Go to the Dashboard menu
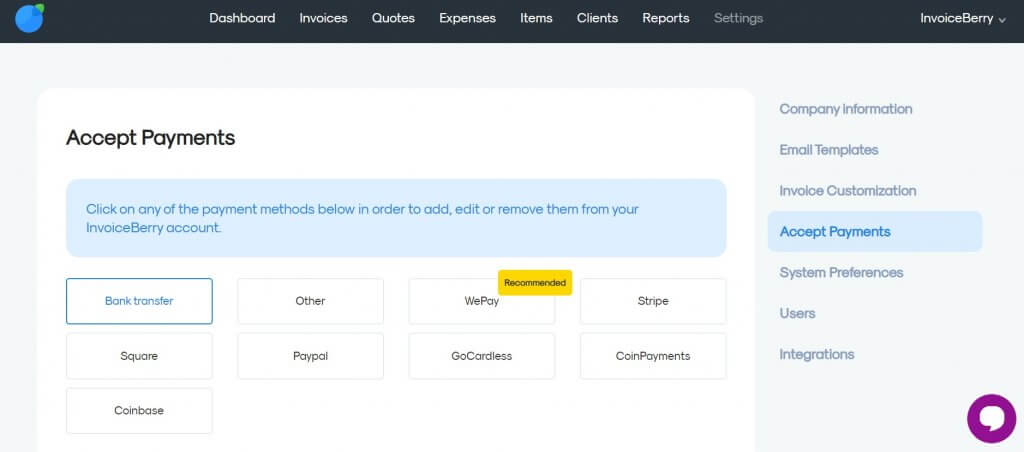Viewport: 1024px width, 452px height. (x=242, y=18)
